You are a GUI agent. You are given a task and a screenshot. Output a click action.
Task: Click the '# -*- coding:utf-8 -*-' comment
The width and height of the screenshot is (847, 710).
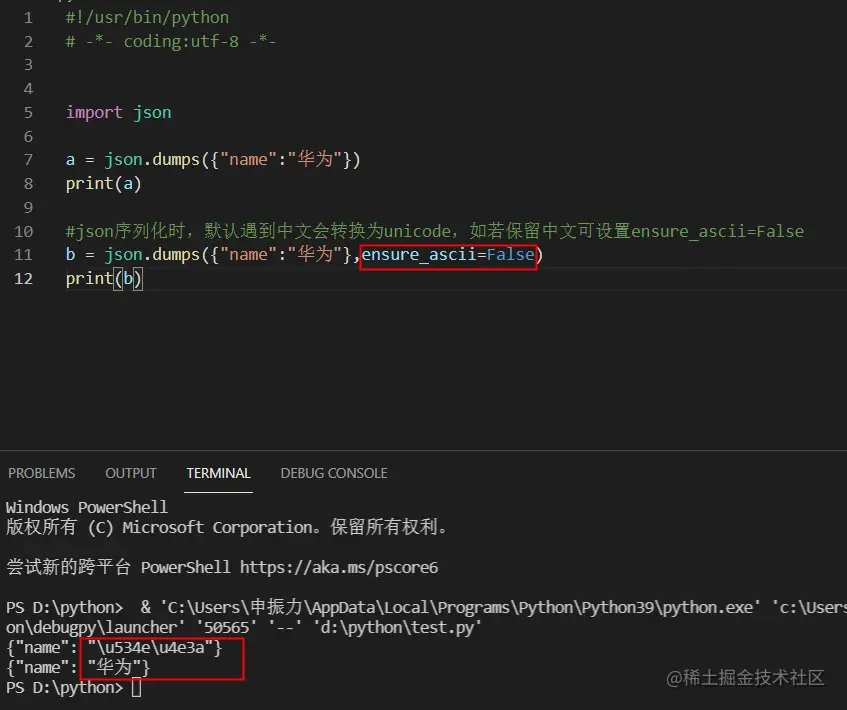click(171, 41)
